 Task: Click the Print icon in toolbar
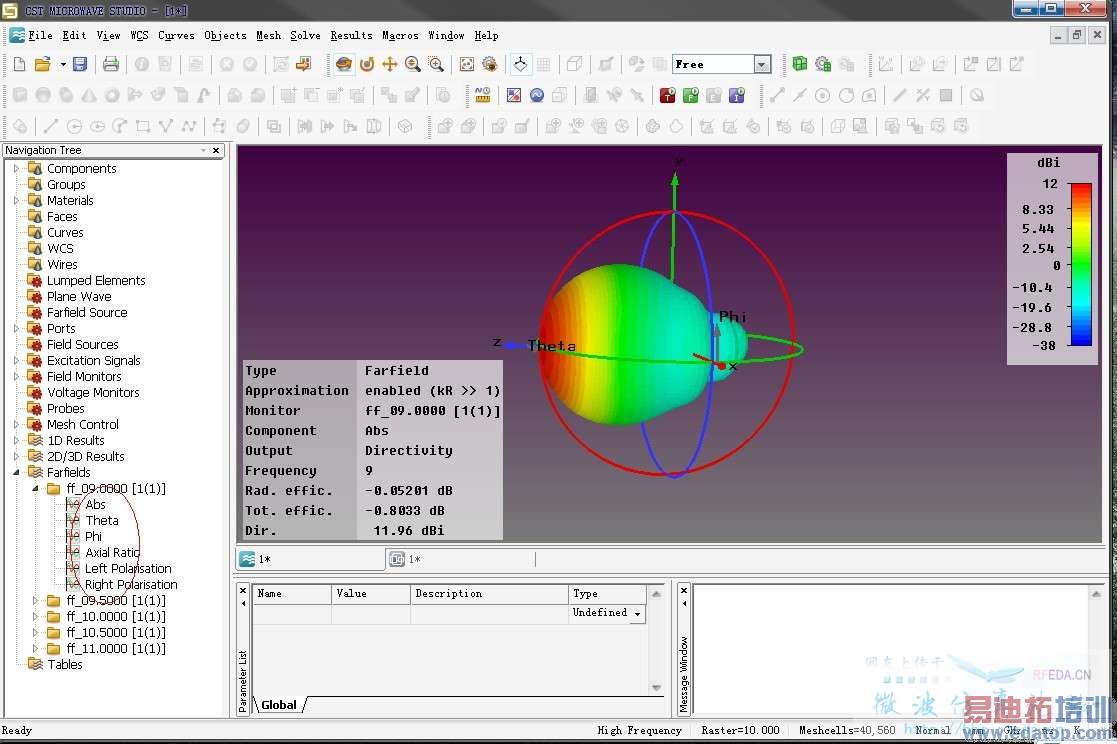click(110, 64)
